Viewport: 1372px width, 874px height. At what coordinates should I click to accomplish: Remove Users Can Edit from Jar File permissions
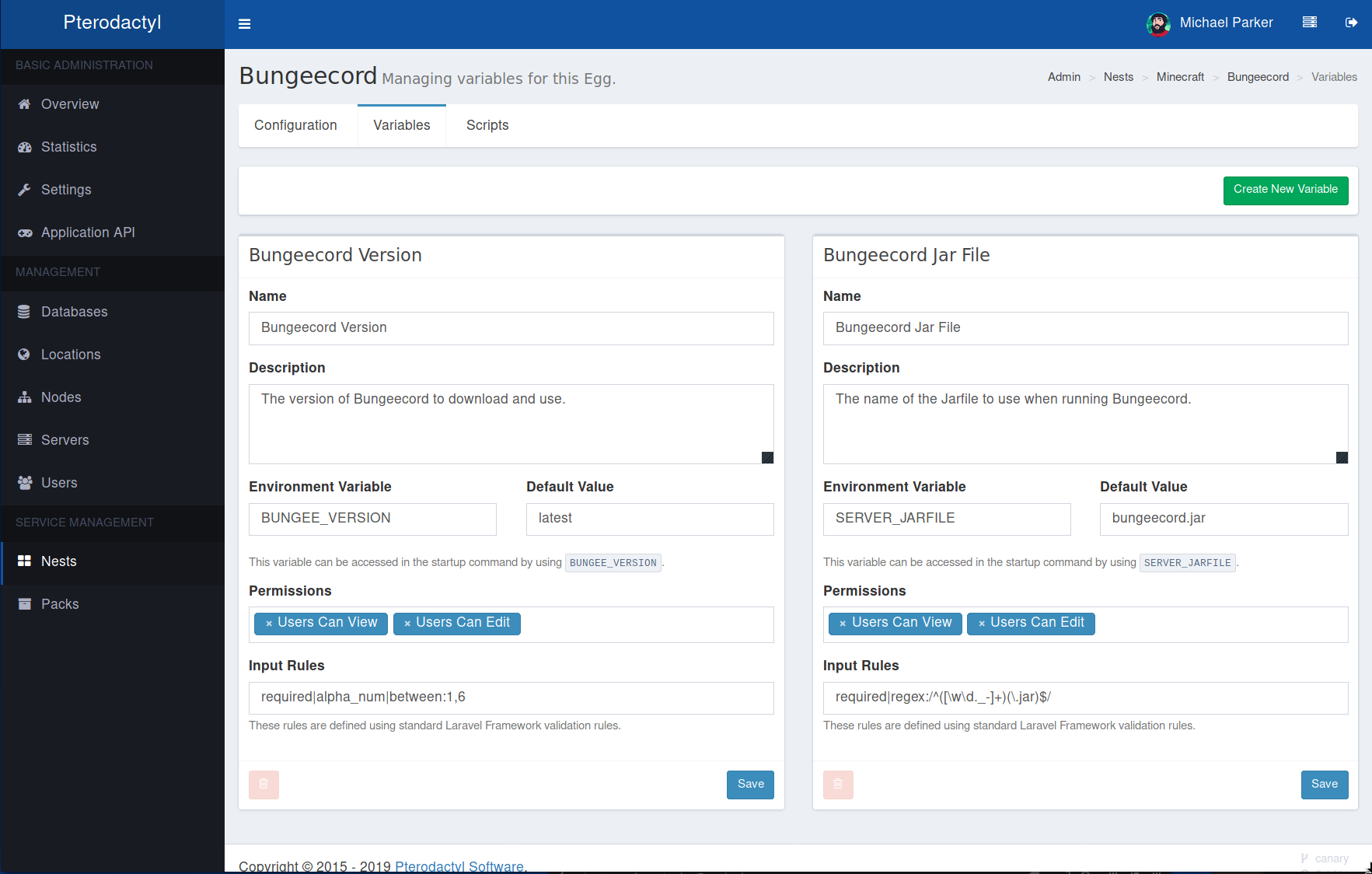(x=982, y=624)
